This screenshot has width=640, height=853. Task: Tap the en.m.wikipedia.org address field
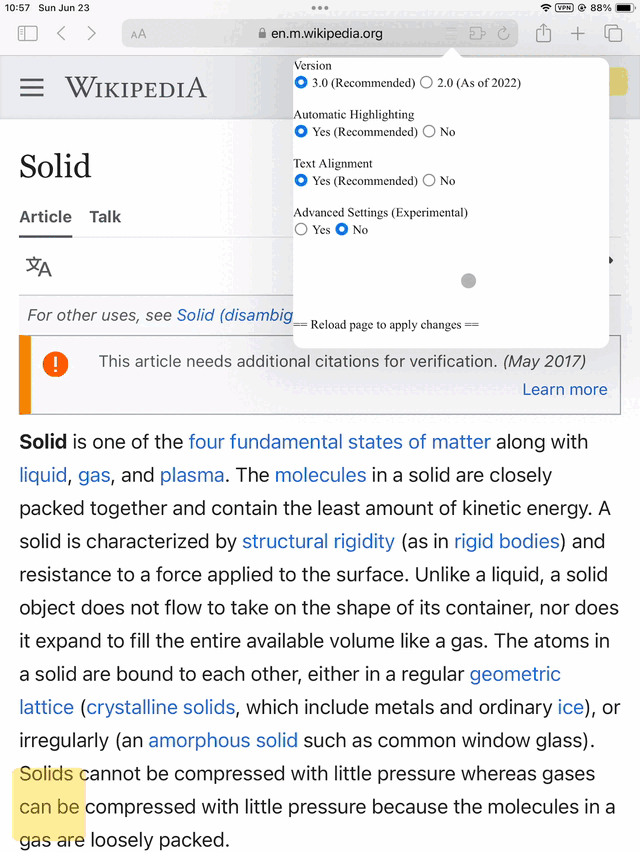320,34
